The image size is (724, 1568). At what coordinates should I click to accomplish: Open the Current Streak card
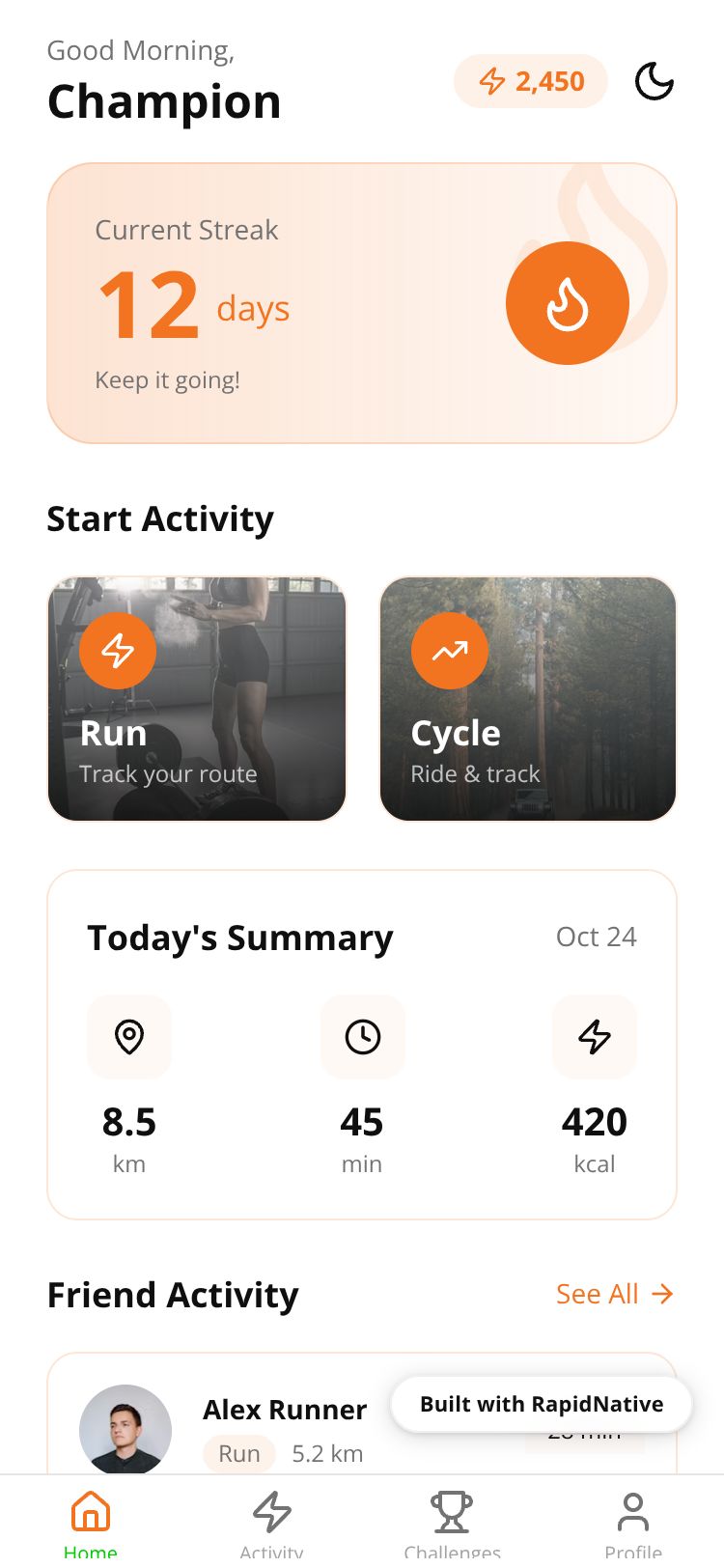(362, 303)
